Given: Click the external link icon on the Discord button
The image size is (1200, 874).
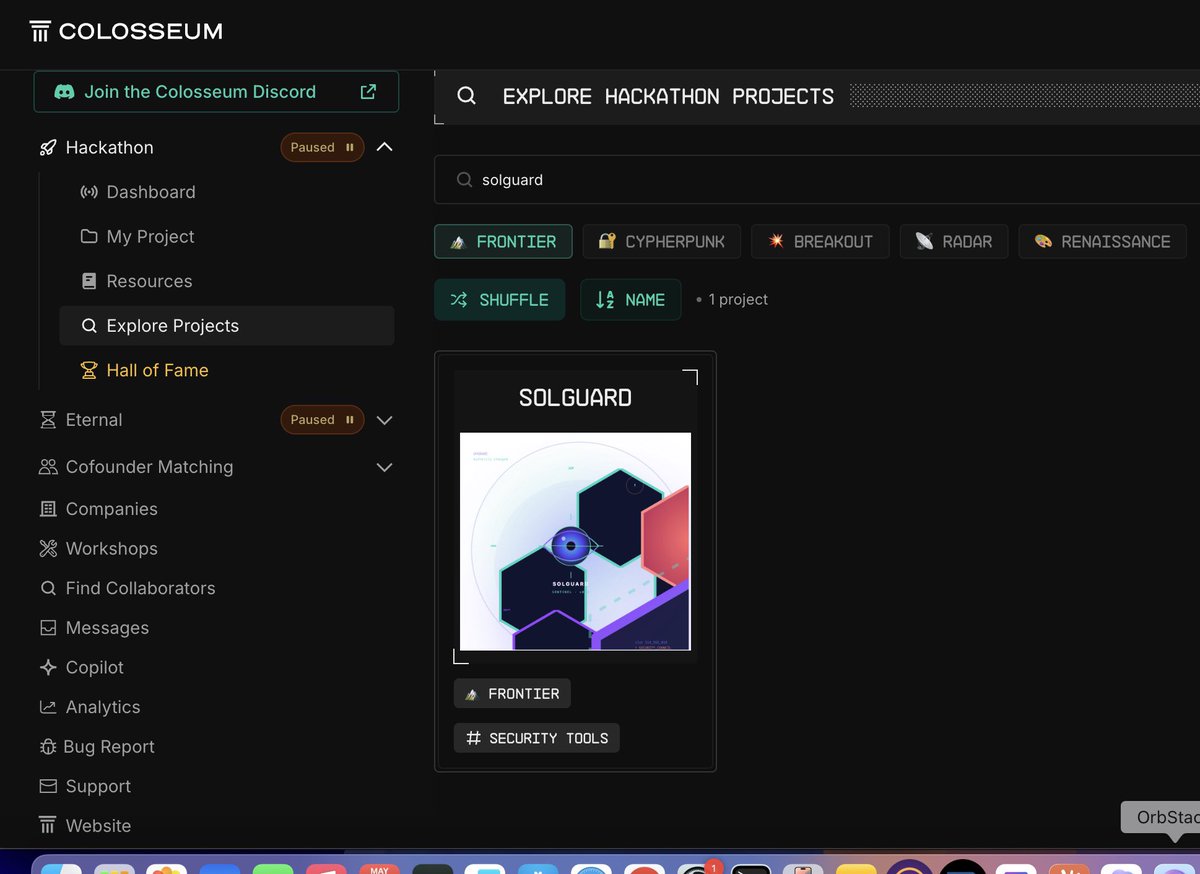Looking at the screenshot, I should click(368, 92).
